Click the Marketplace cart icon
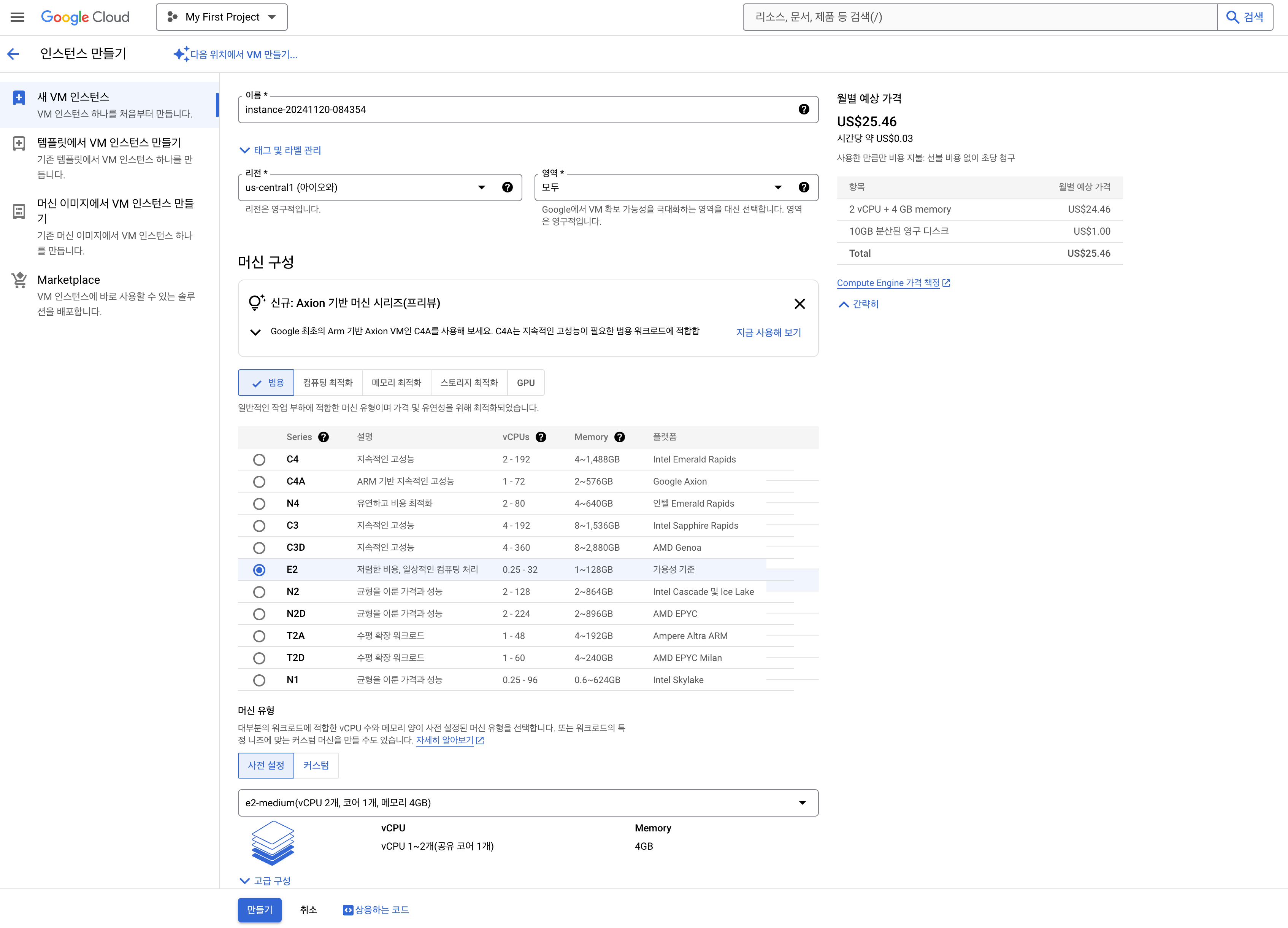This screenshot has width=1288, height=928. point(19,280)
